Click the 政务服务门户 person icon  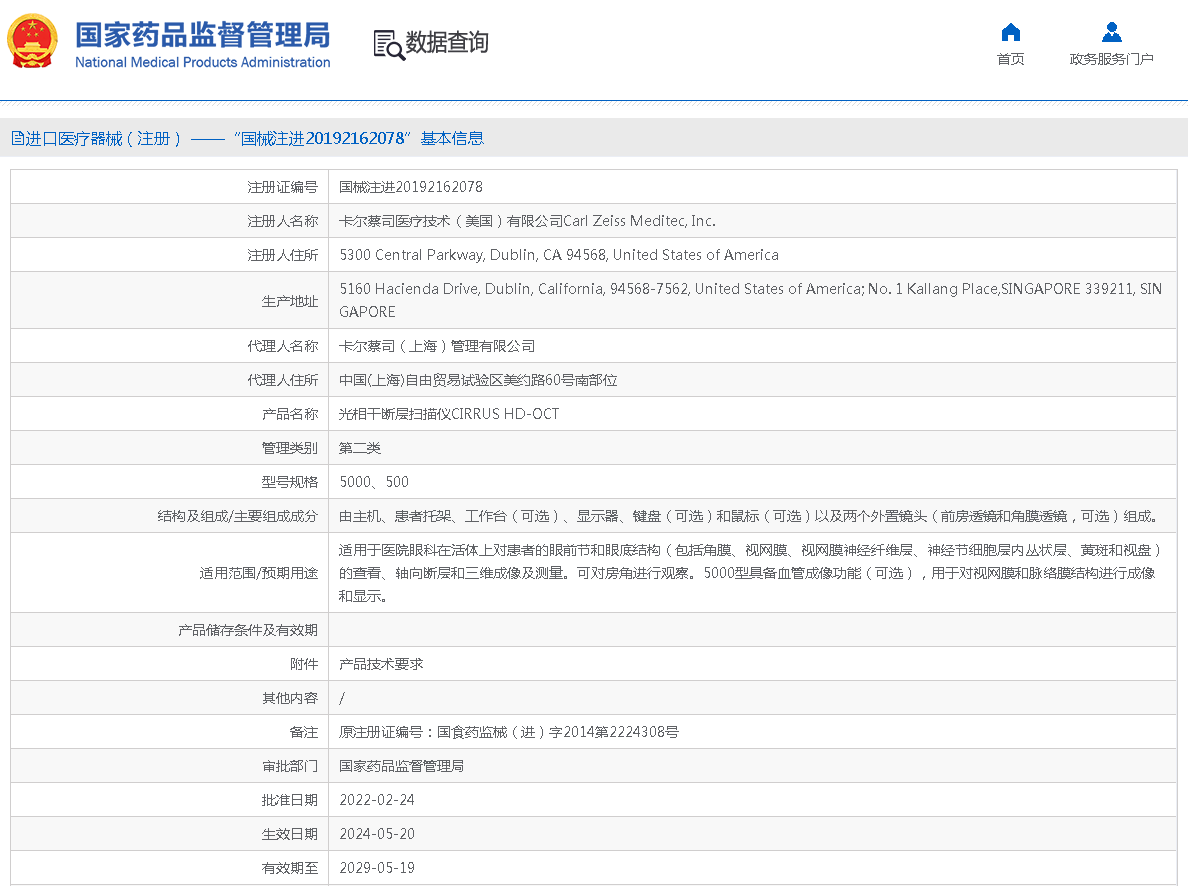pyautogui.click(x=1111, y=32)
